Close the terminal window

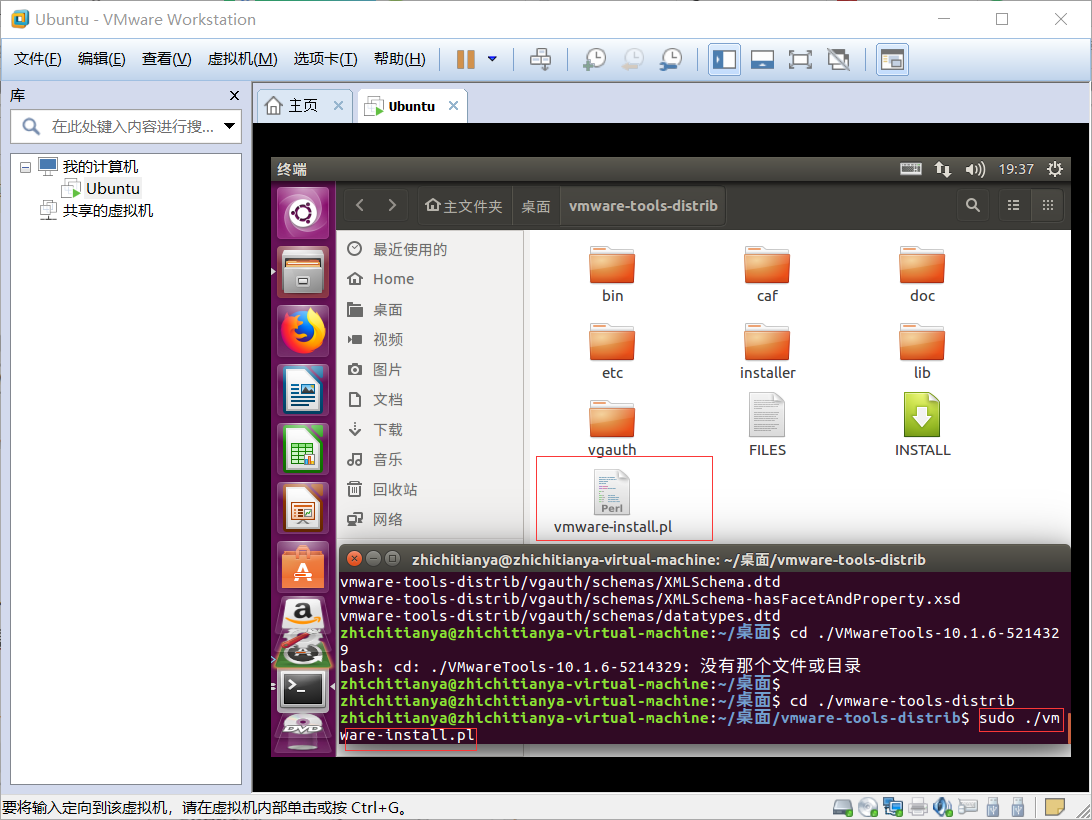coord(354,559)
